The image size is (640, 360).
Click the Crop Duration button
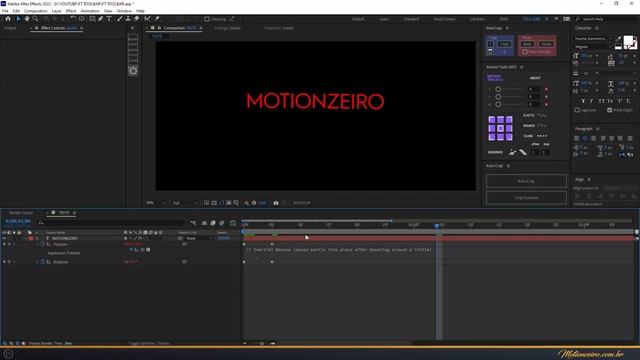526,198
